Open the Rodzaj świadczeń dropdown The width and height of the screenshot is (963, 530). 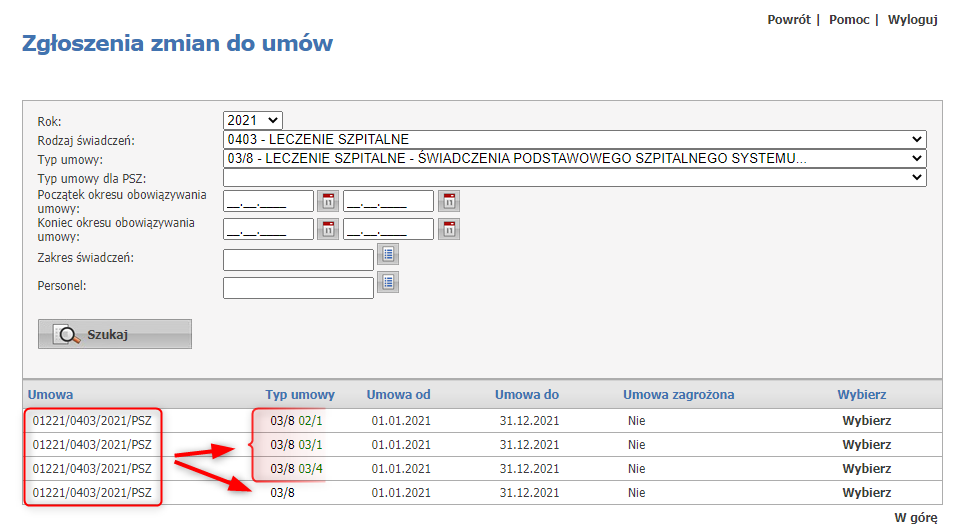click(x=575, y=139)
